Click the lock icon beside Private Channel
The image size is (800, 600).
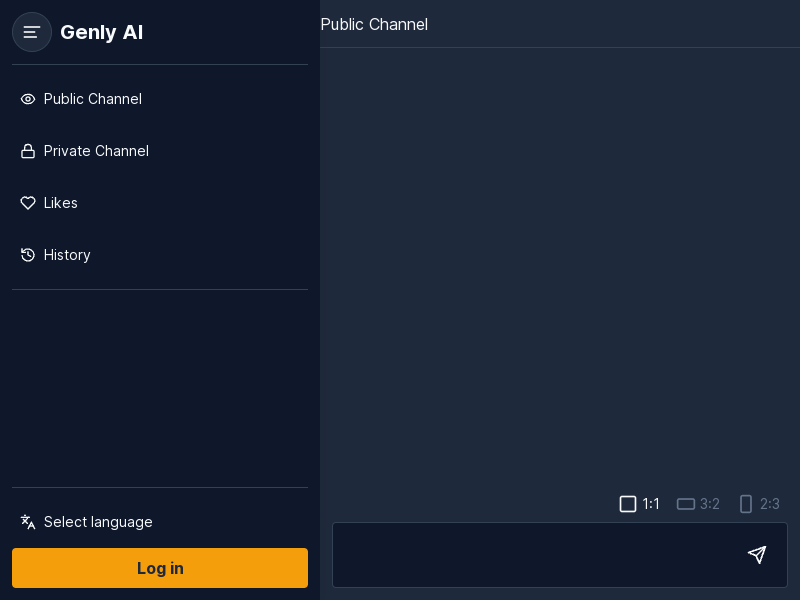[x=28, y=151]
